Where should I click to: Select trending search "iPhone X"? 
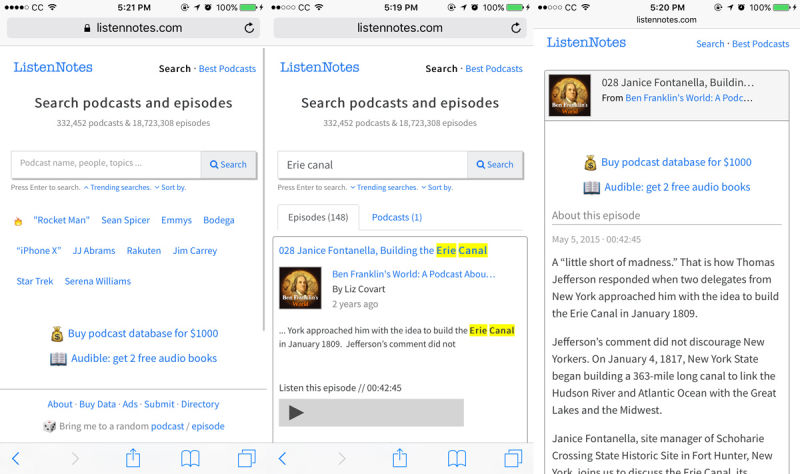[x=39, y=251]
